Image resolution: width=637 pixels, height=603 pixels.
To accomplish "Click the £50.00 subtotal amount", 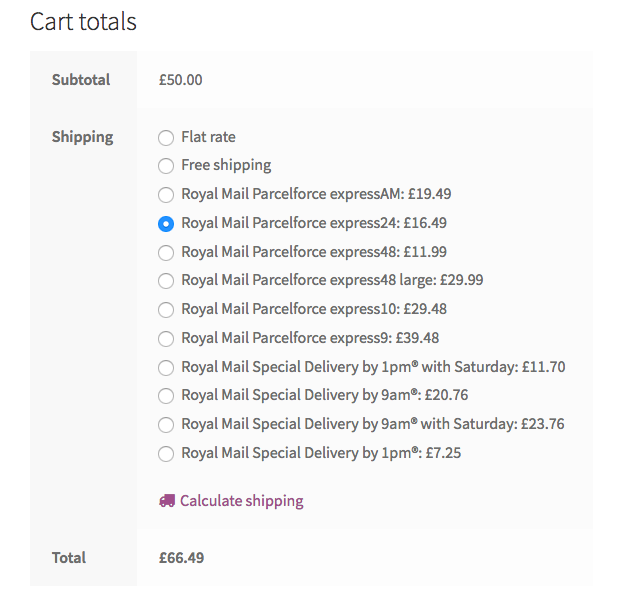I will (x=180, y=80).
